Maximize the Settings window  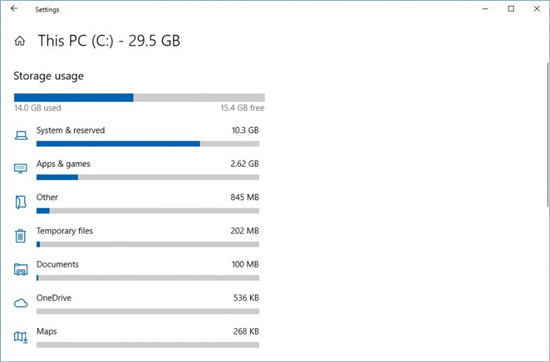tap(511, 9)
